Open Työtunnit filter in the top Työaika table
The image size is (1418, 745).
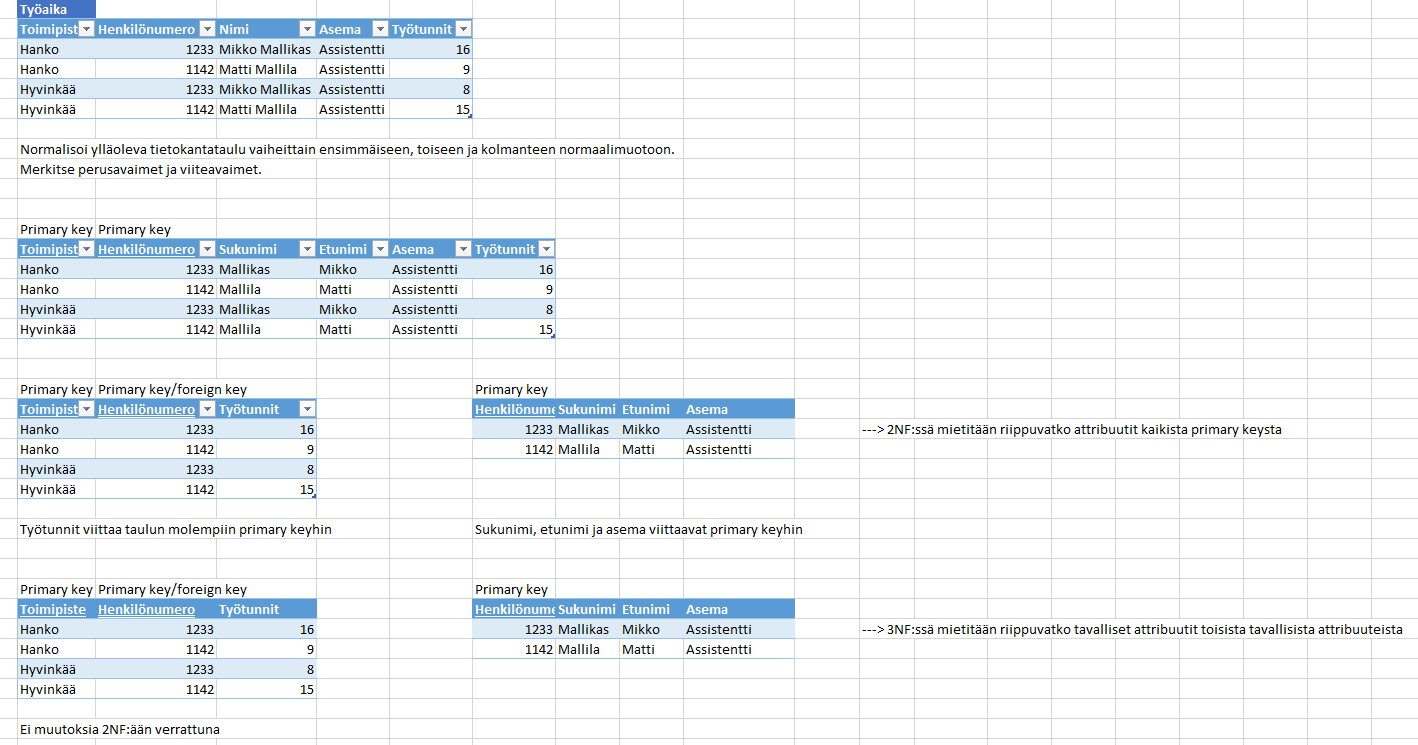coord(462,29)
